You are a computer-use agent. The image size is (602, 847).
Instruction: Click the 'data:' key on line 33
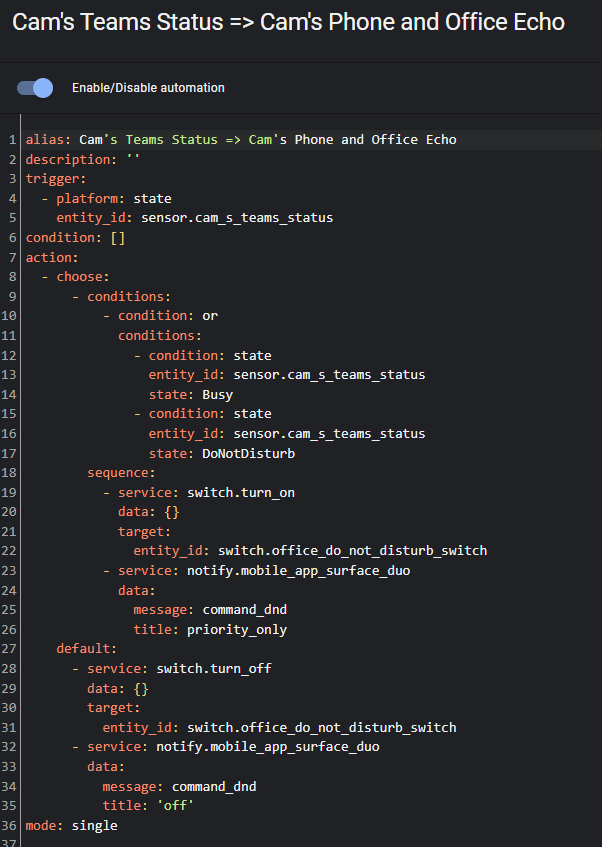106,767
